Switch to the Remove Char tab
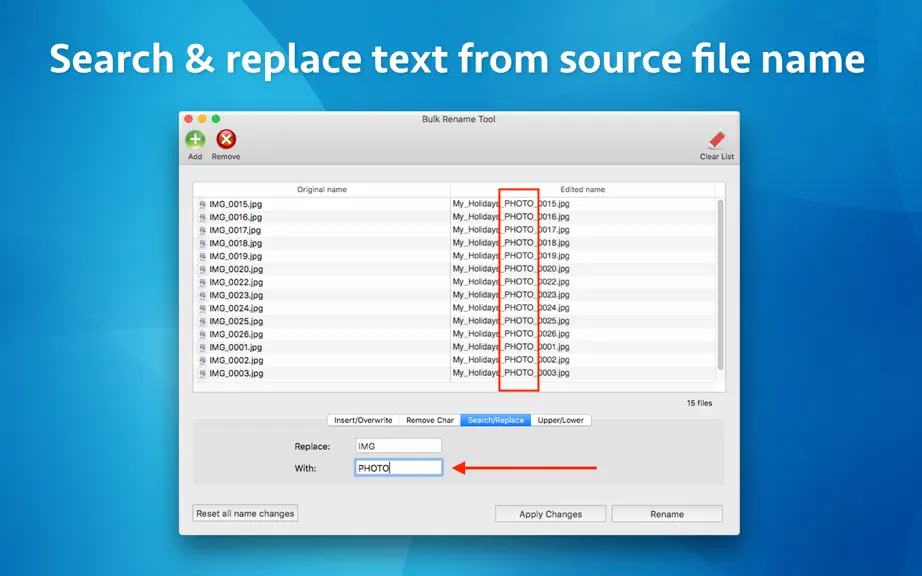This screenshot has width=922, height=576. (x=430, y=420)
